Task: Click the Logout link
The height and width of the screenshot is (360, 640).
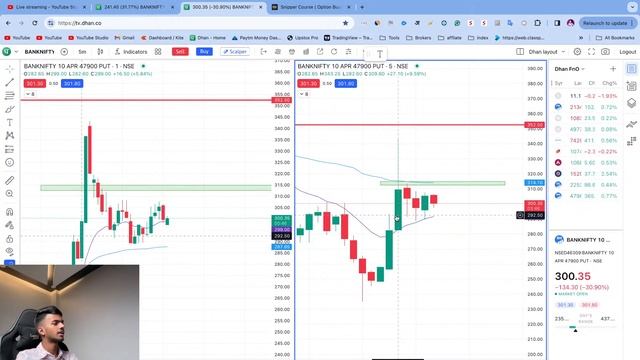Action: (627, 52)
